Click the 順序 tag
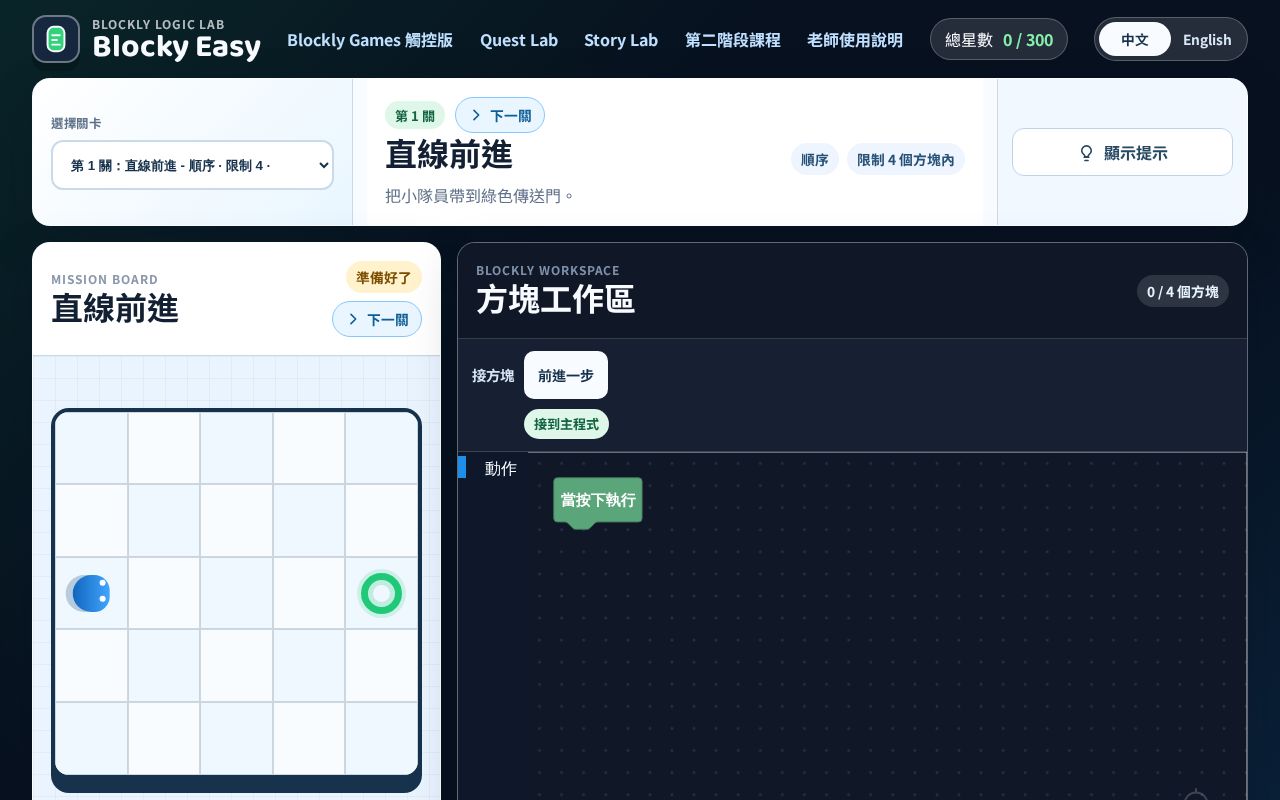The width and height of the screenshot is (1280, 800). 815,159
